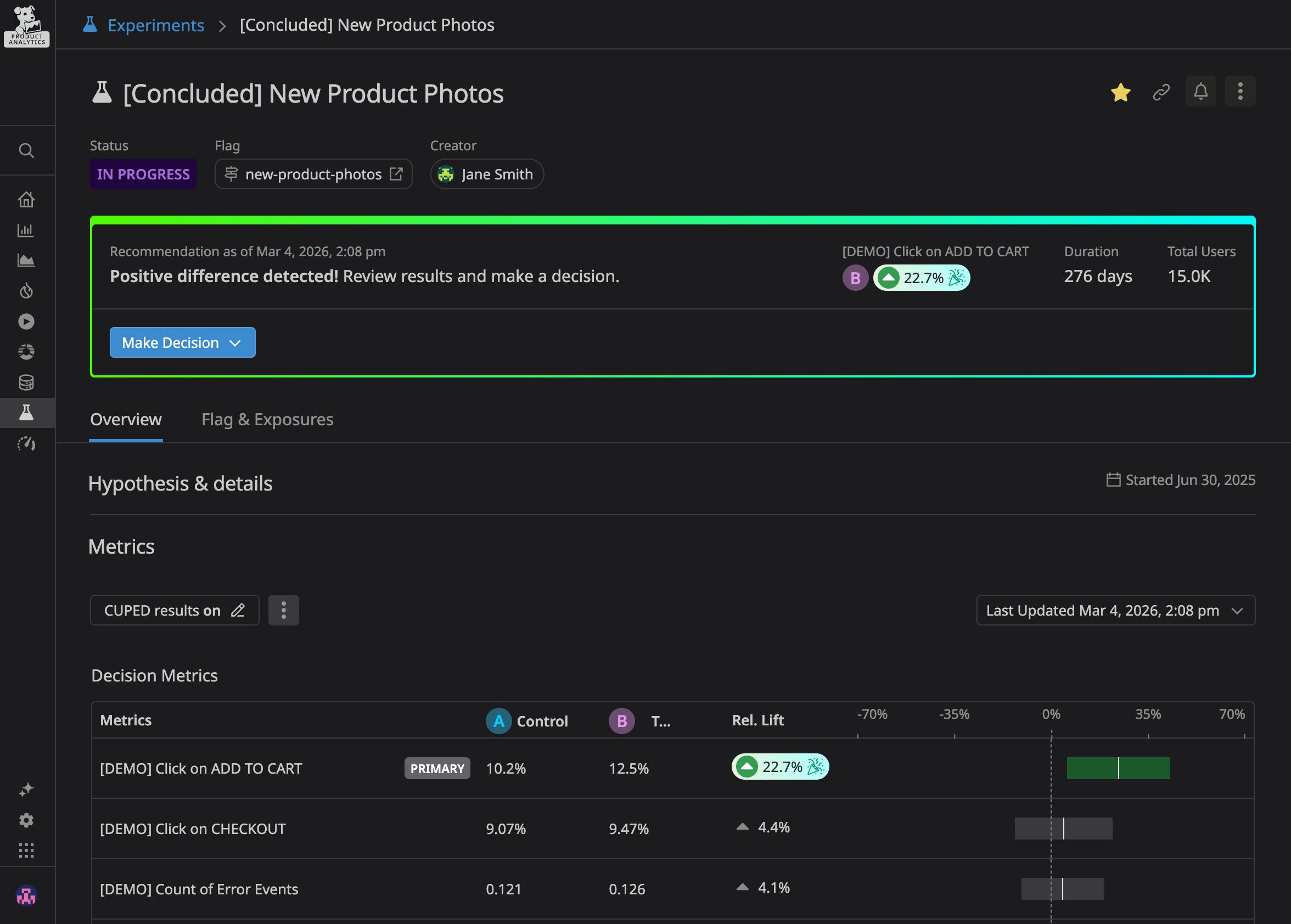
Task: Open search from the sidebar
Action: 27,150
